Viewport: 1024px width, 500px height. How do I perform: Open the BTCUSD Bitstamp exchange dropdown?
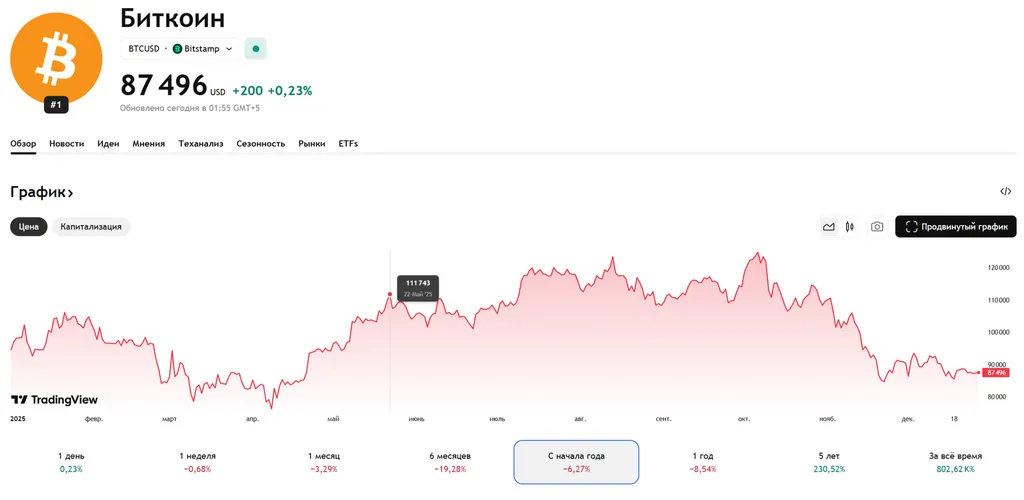pos(180,48)
